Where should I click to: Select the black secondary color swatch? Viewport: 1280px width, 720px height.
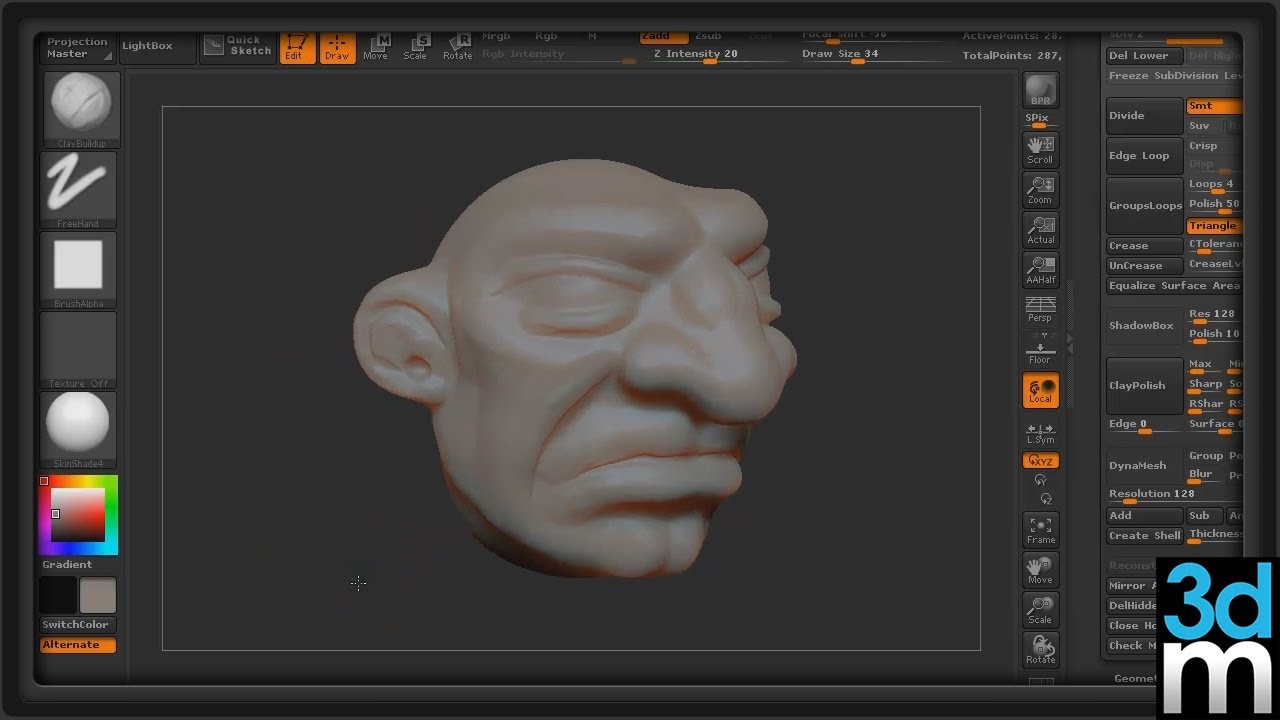point(58,595)
